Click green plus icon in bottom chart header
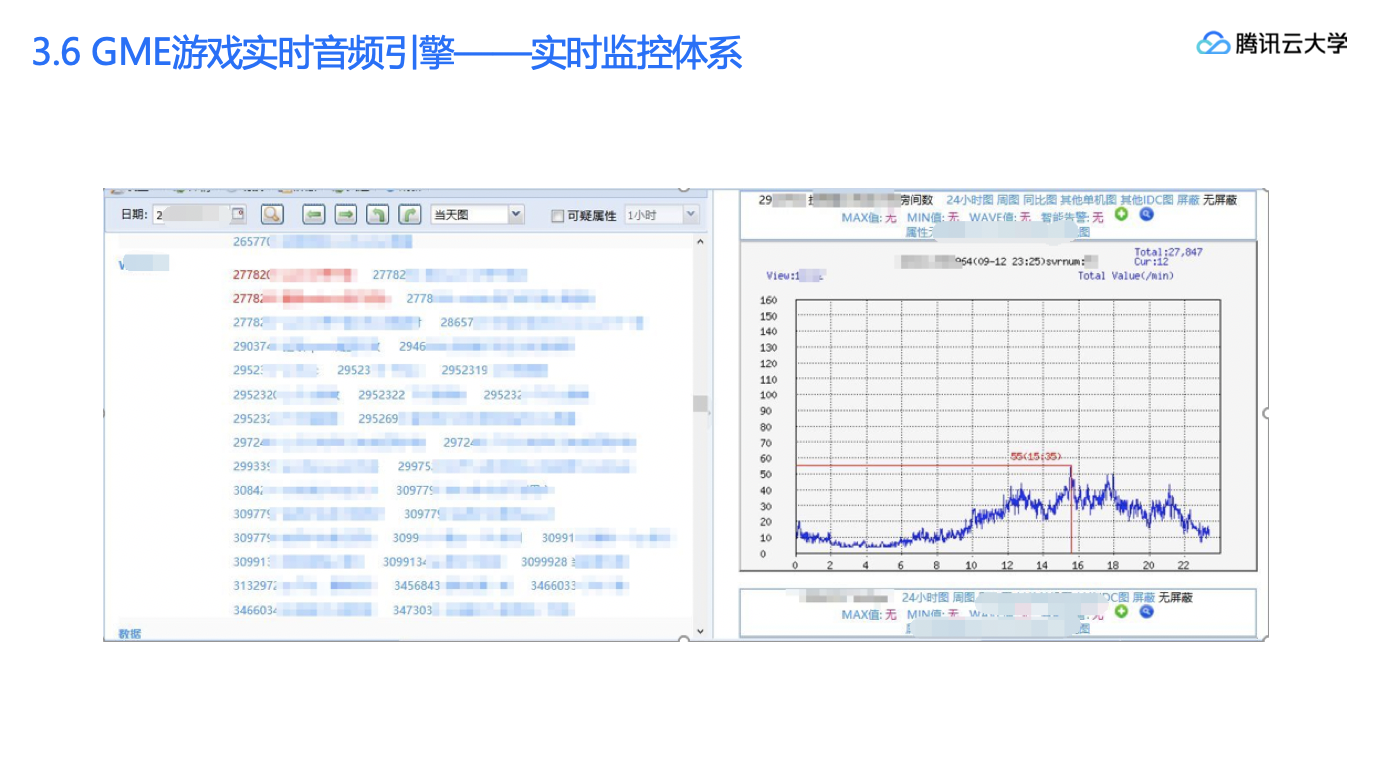Image resolution: width=1374 pixels, height=760 pixels. (1122, 611)
